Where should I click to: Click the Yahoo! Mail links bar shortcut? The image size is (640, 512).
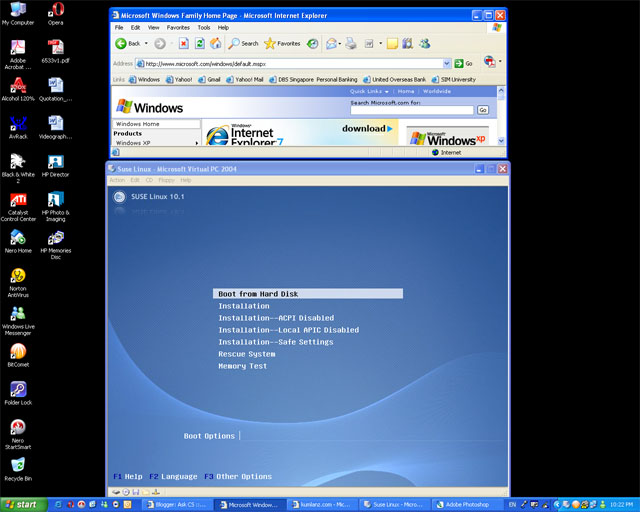click(x=244, y=79)
